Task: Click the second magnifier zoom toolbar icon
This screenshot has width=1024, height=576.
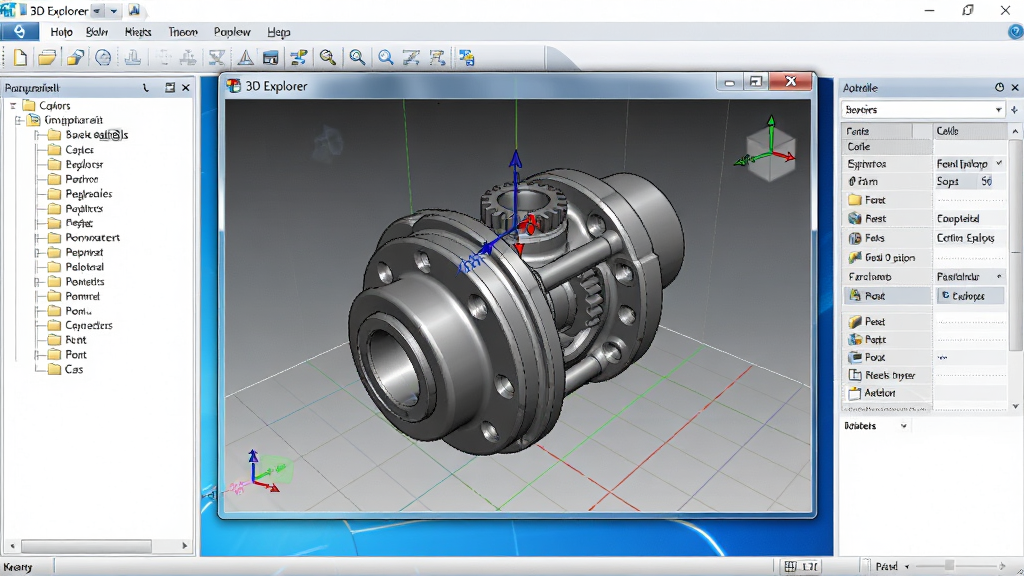Action: (x=357, y=57)
